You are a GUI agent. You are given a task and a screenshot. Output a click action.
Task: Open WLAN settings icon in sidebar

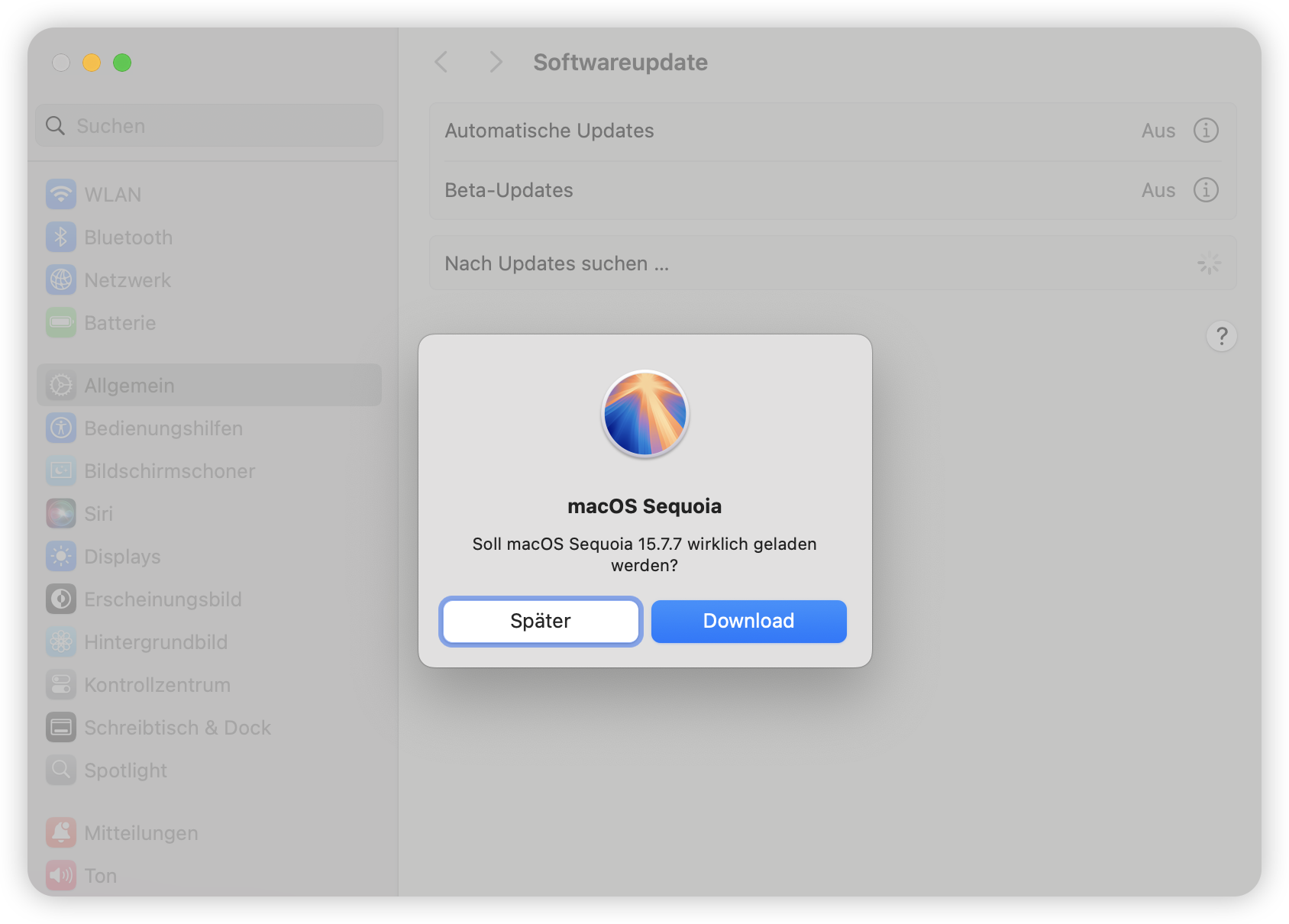coord(61,194)
